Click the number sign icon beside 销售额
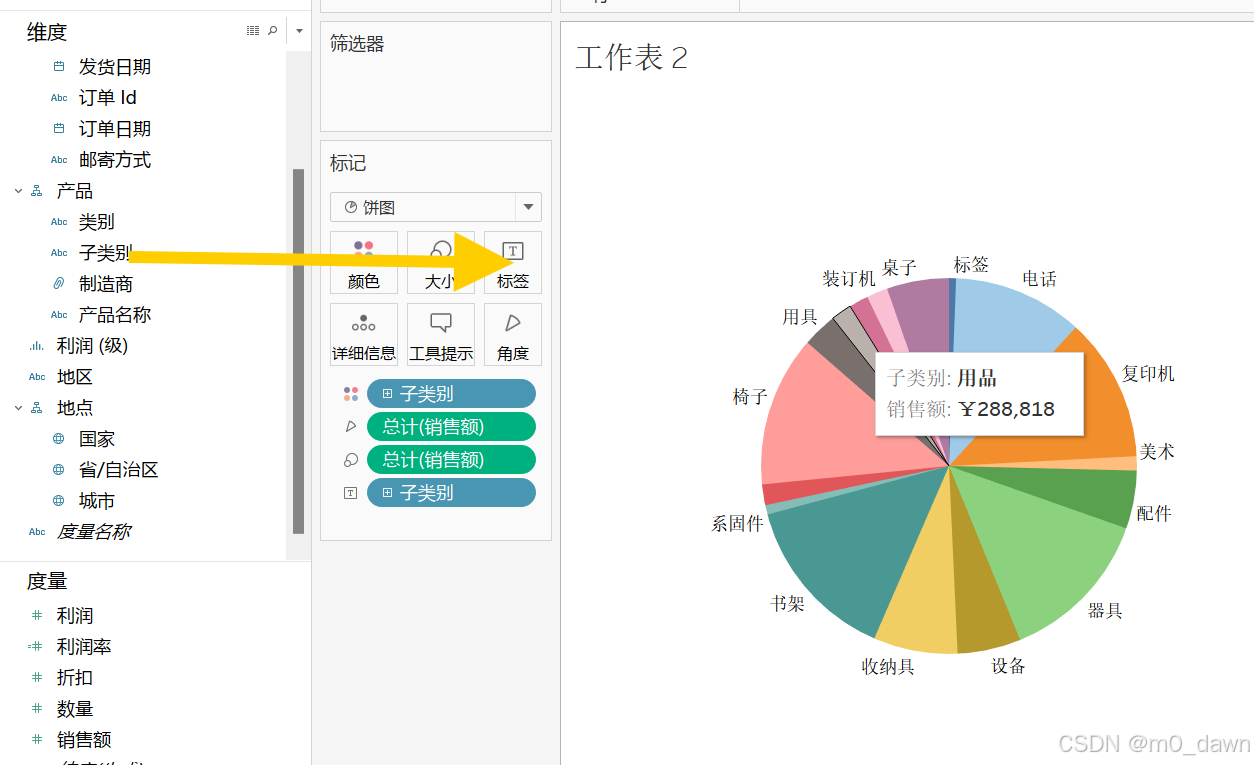This screenshot has height=765, width=1254. 37,740
